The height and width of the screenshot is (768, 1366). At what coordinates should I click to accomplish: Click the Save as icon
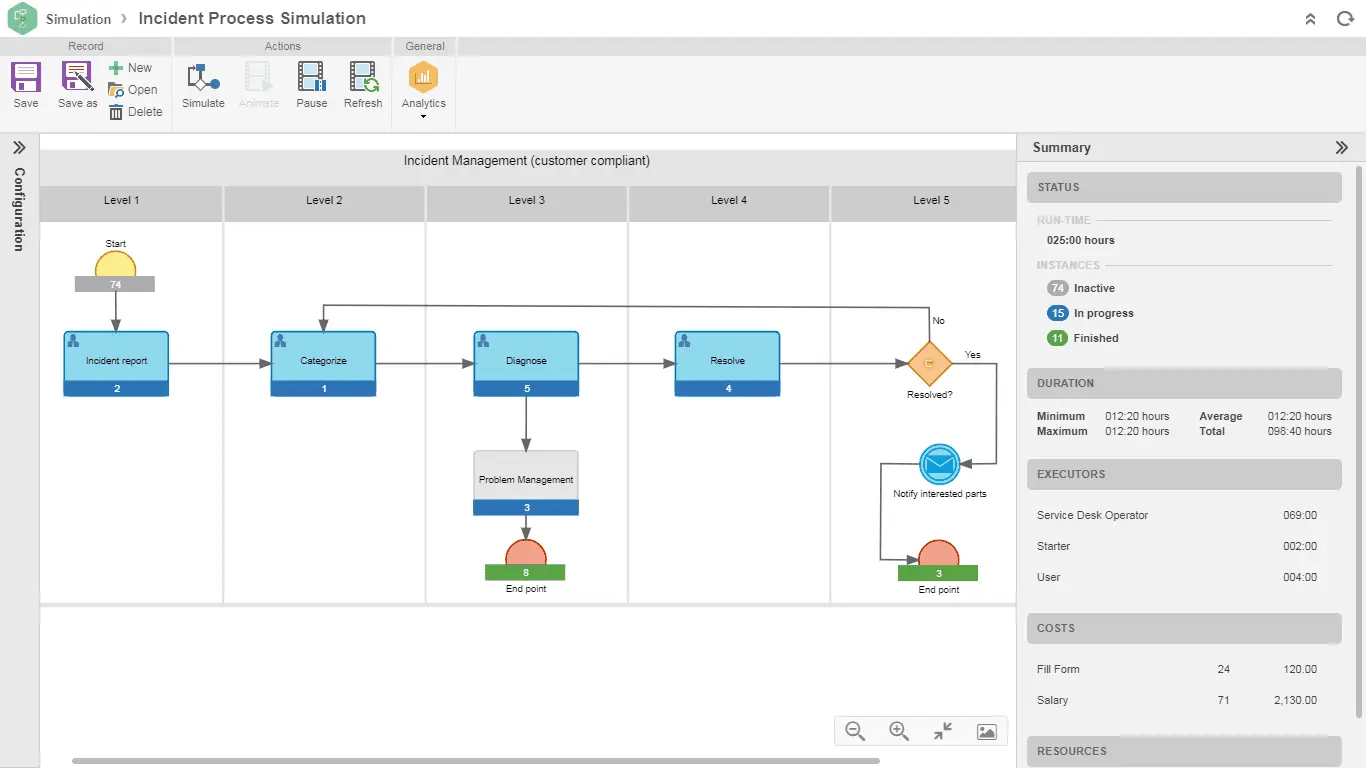(76, 85)
